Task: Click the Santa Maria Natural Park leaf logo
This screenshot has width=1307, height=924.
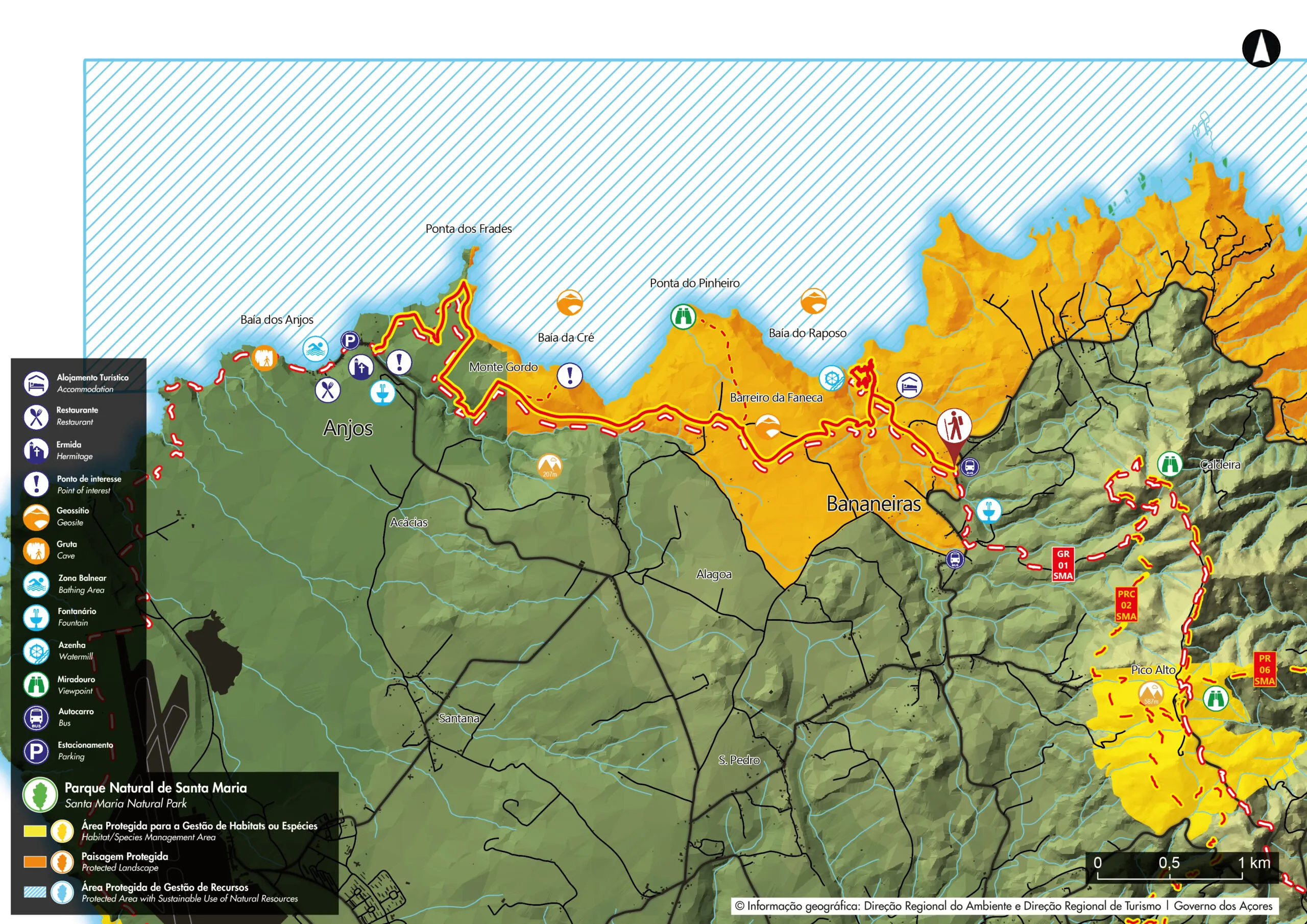Action: 40,795
